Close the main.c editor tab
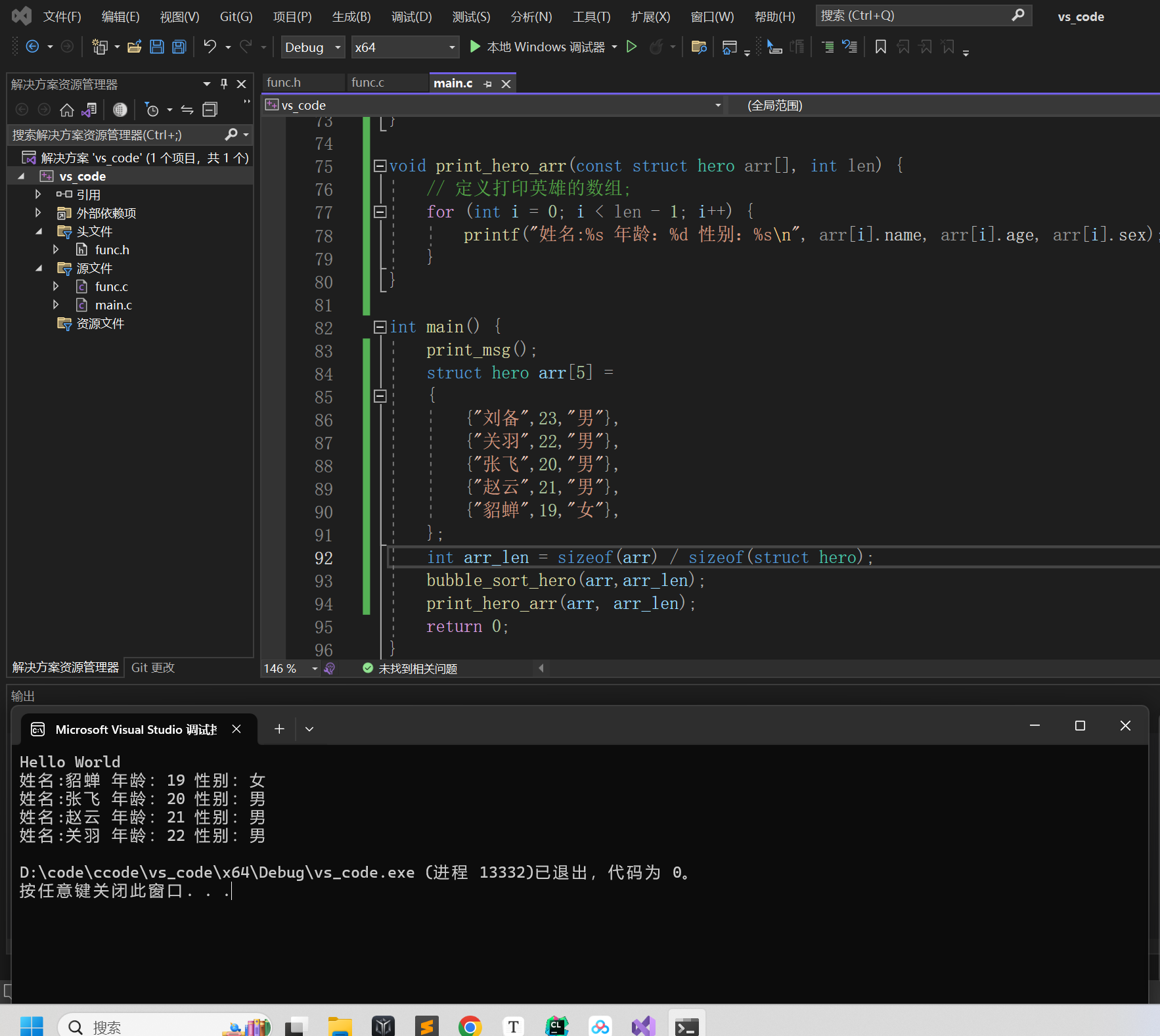1160x1036 pixels. (x=506, y=83)
